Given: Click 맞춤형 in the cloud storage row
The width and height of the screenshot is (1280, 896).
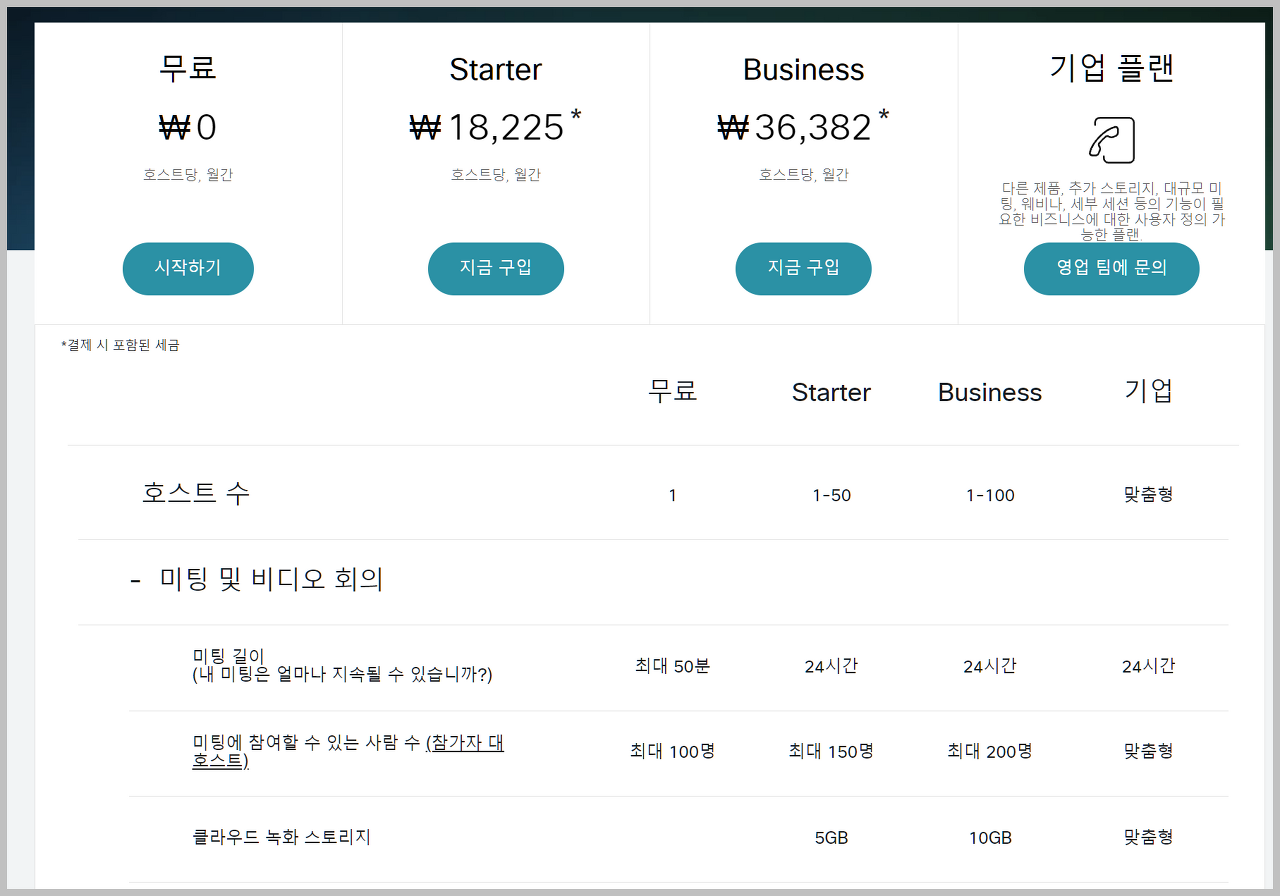Looking at the screenshot, I should point(1148,837).
